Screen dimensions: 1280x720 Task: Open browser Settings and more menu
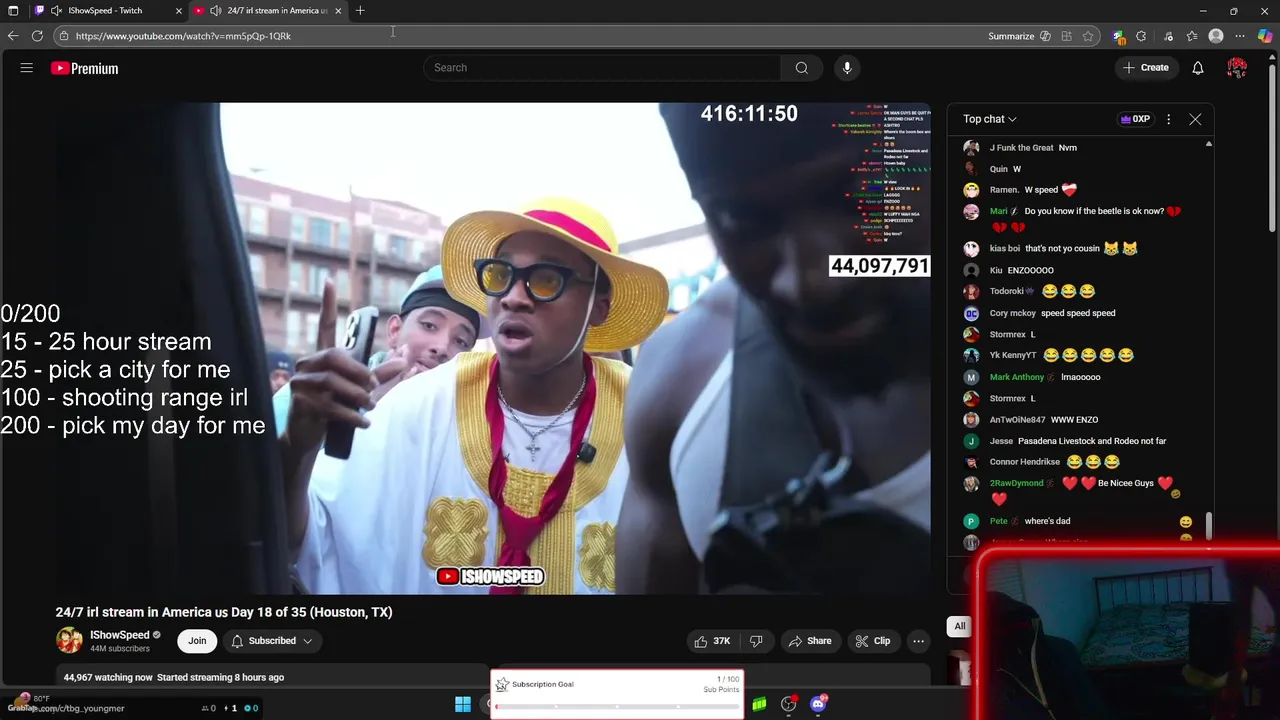tap(1240, 36)
